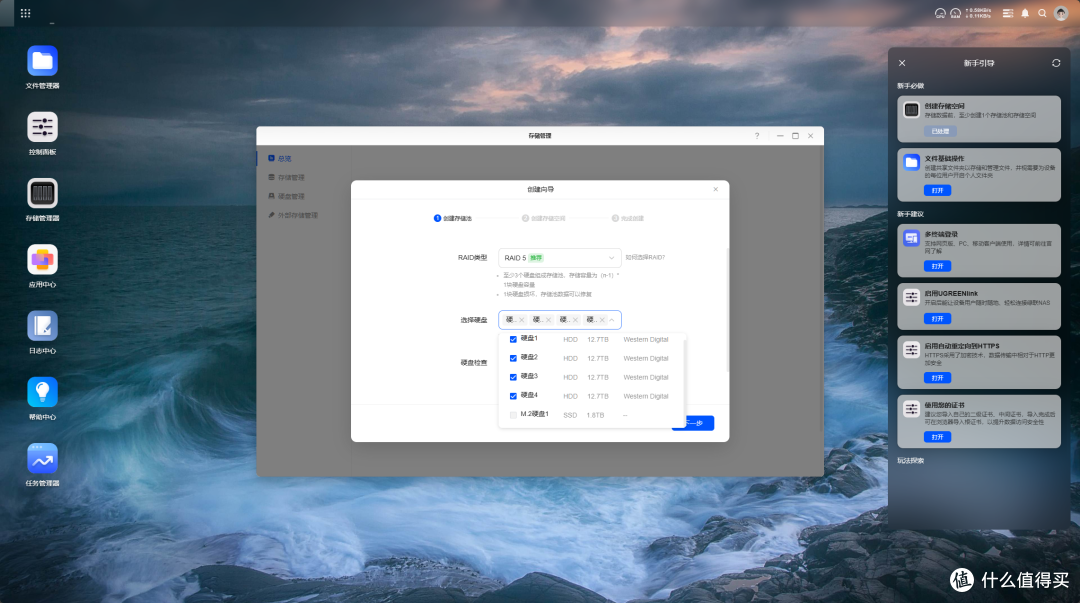This screenshot has height=603, width=1080.
Task: Collapse the 选择硬盘 dropdown arrow
Action: coord(612,320)
